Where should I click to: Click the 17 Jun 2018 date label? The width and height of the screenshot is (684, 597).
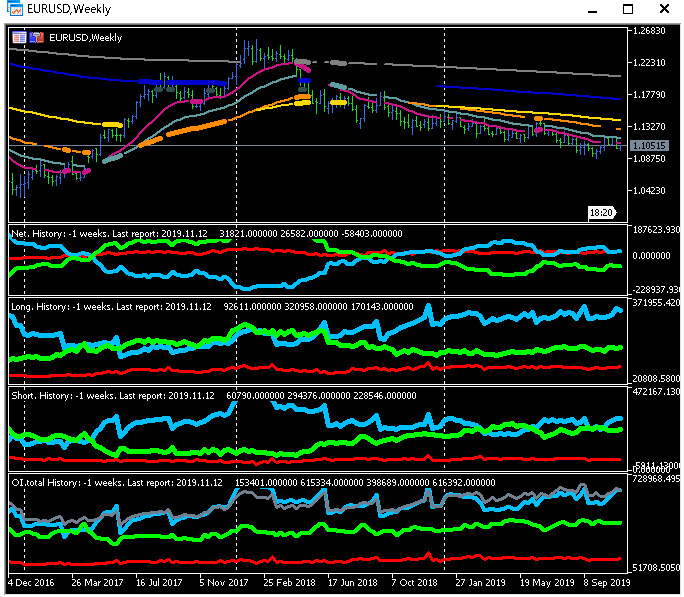coord(353,583)
